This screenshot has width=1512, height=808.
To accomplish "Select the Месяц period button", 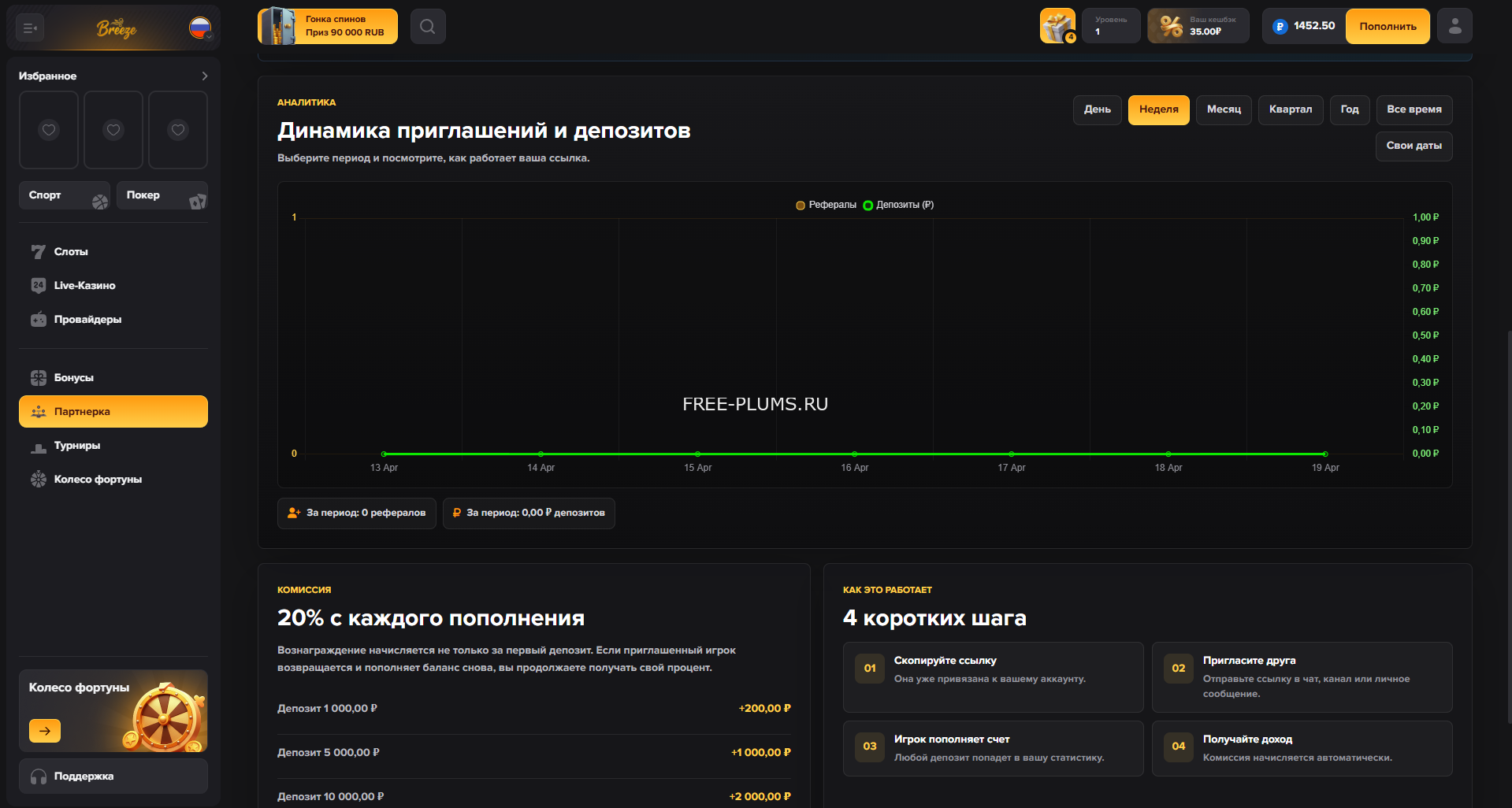I will click(x=1224, y=109).
